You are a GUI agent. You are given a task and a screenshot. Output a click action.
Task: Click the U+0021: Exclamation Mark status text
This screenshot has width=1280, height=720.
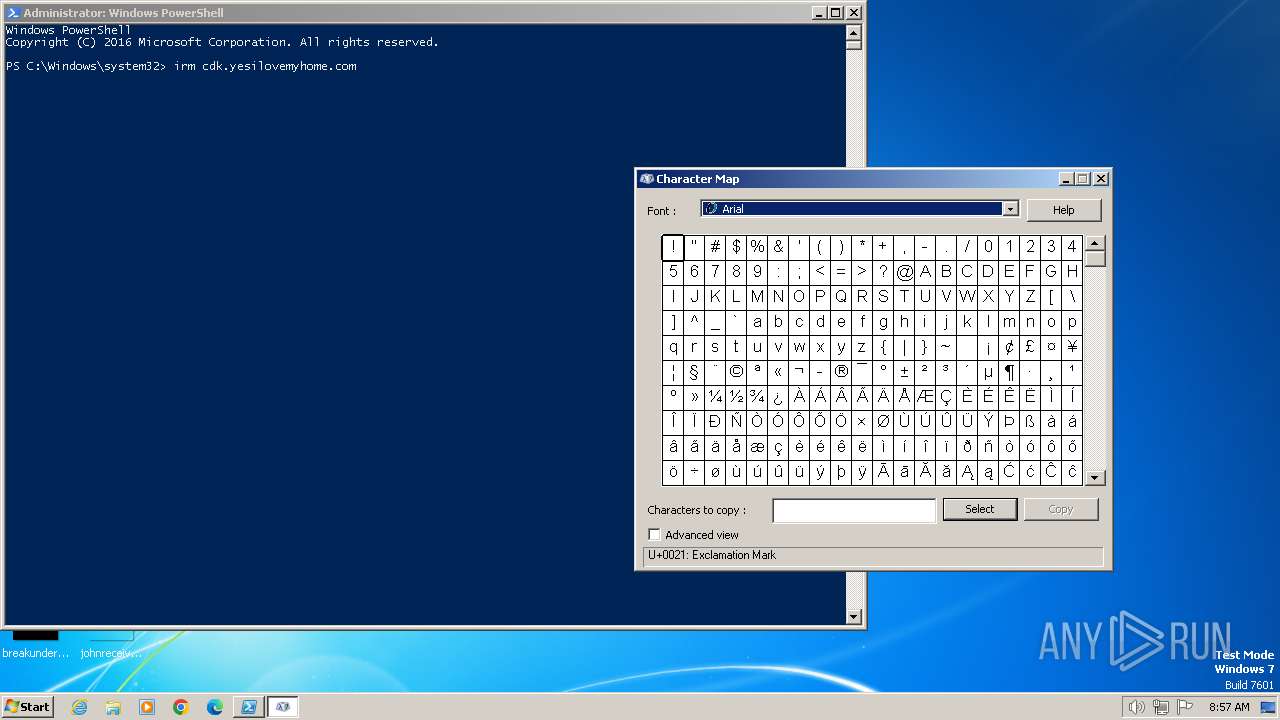(x=712, y=555)
